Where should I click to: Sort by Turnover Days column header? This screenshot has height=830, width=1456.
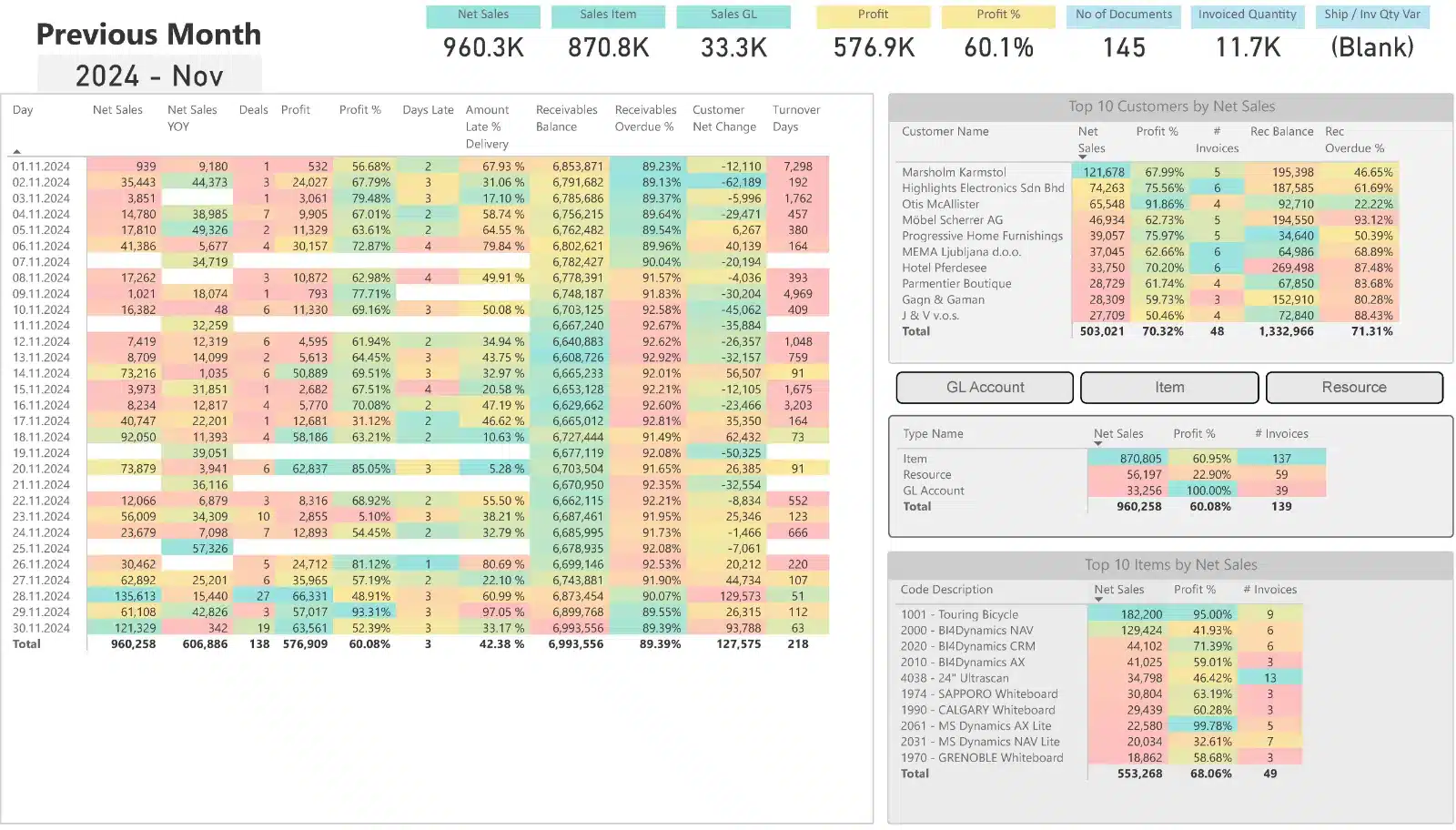[x=795, y=118]
